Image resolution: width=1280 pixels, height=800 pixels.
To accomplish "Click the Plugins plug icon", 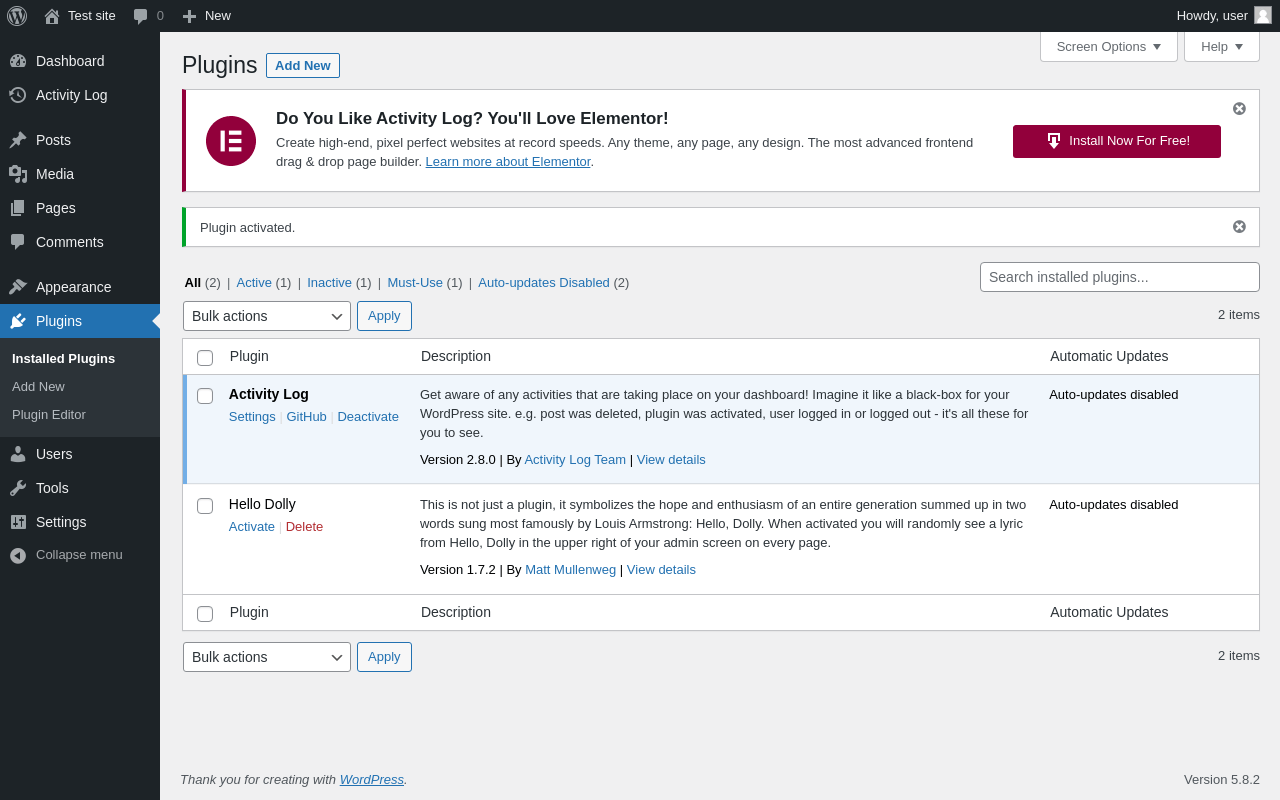I will pos(18,321).
